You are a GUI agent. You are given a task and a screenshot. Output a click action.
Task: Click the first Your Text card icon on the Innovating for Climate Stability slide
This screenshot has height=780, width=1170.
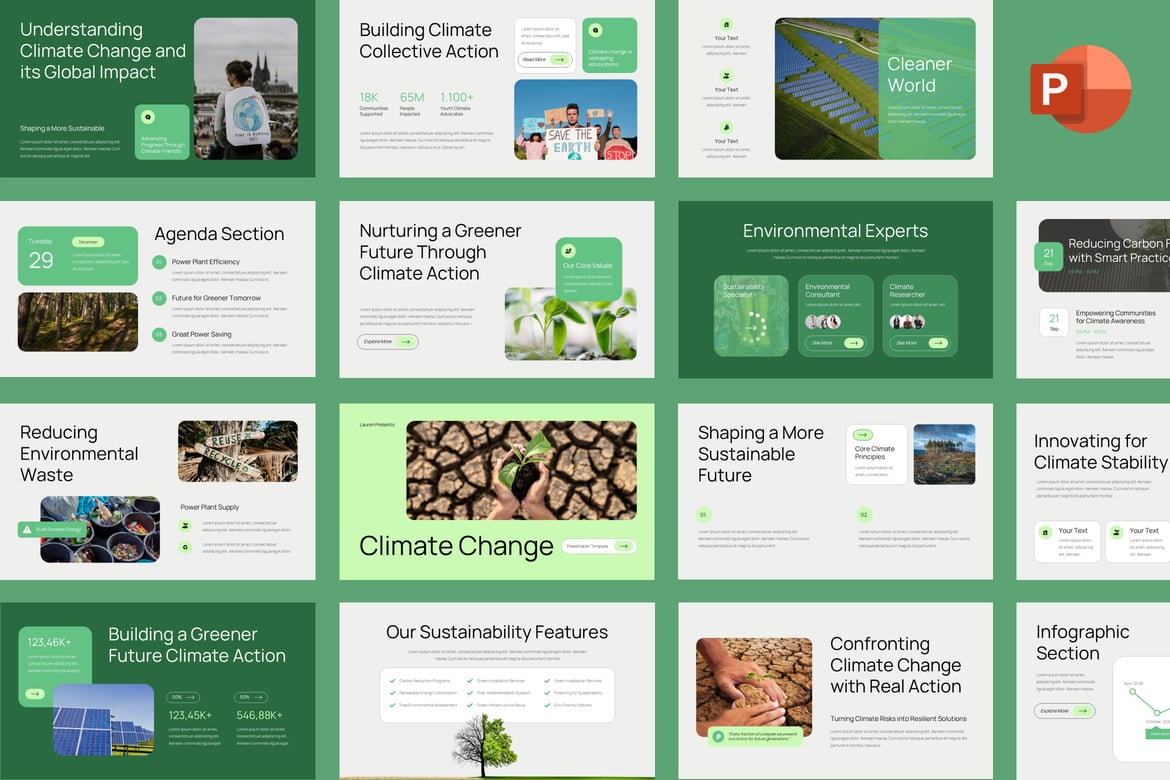point(1045,532)
